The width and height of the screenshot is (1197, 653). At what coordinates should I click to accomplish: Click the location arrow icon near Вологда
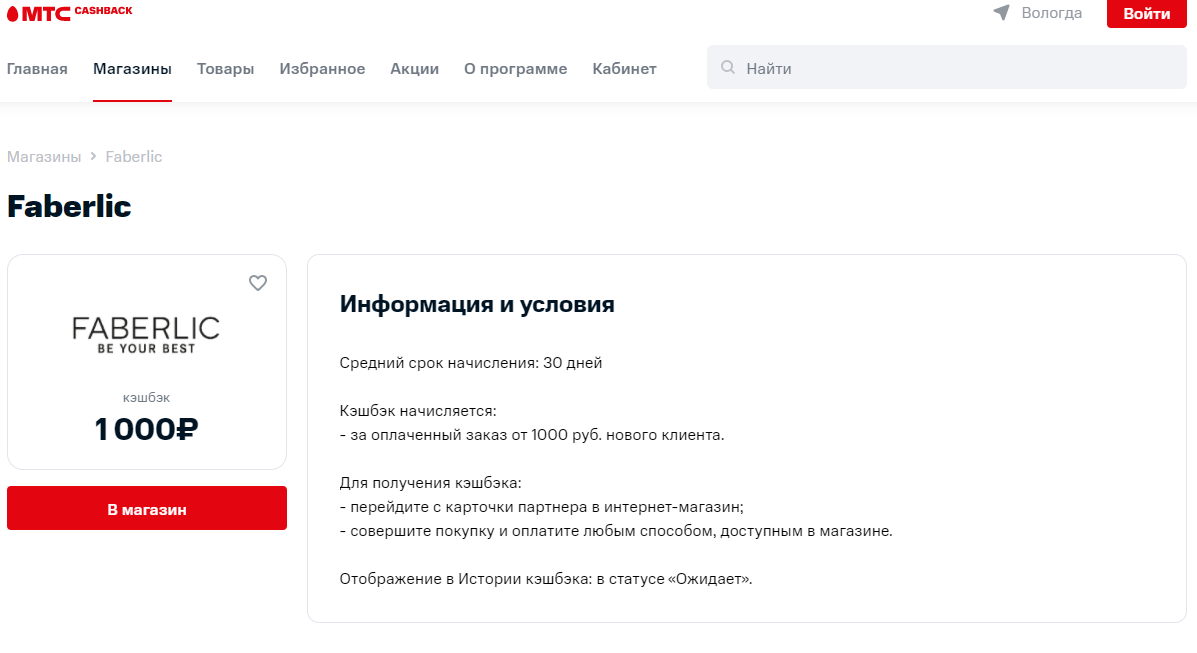1001,12
